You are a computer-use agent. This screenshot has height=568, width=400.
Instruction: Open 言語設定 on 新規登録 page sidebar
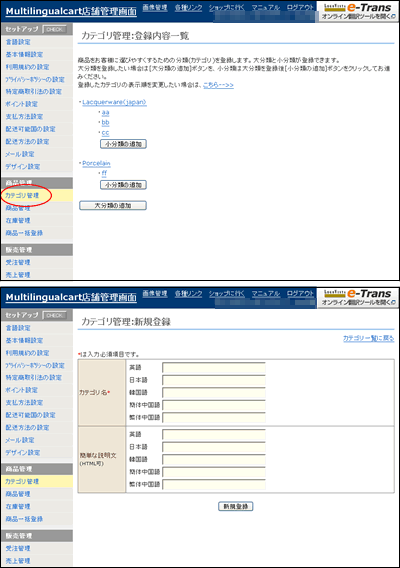click(18, 328)
